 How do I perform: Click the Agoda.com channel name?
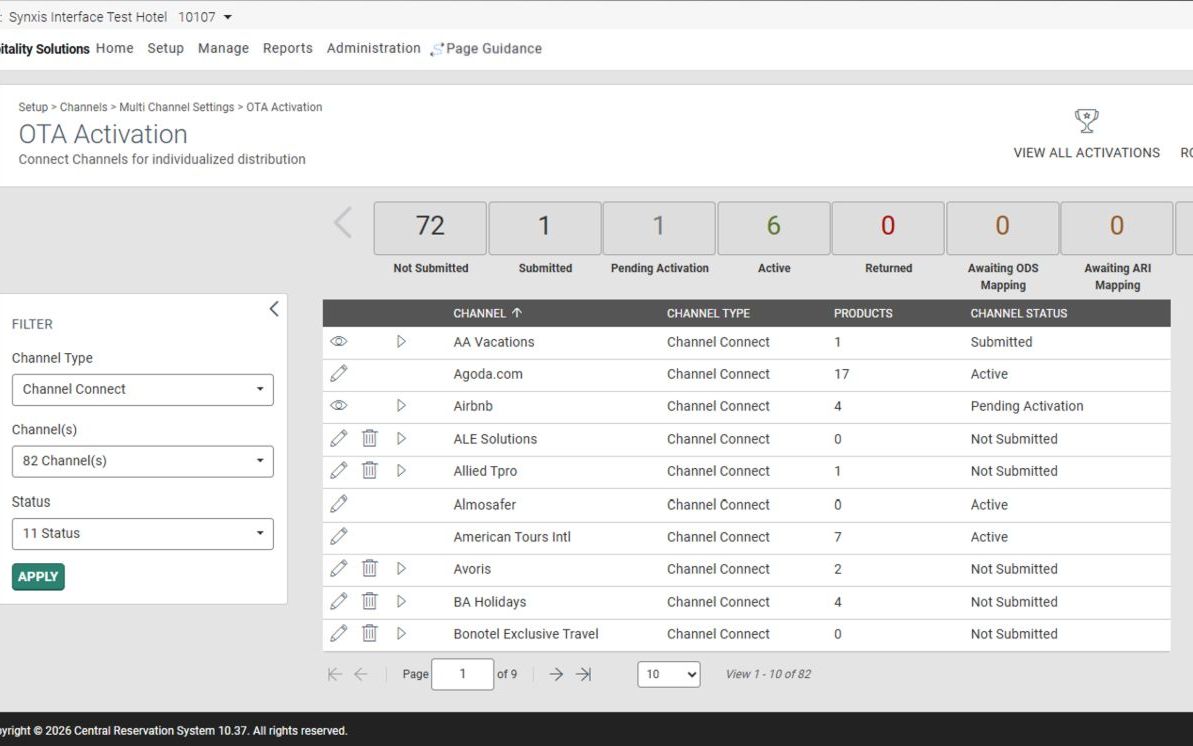488,374
